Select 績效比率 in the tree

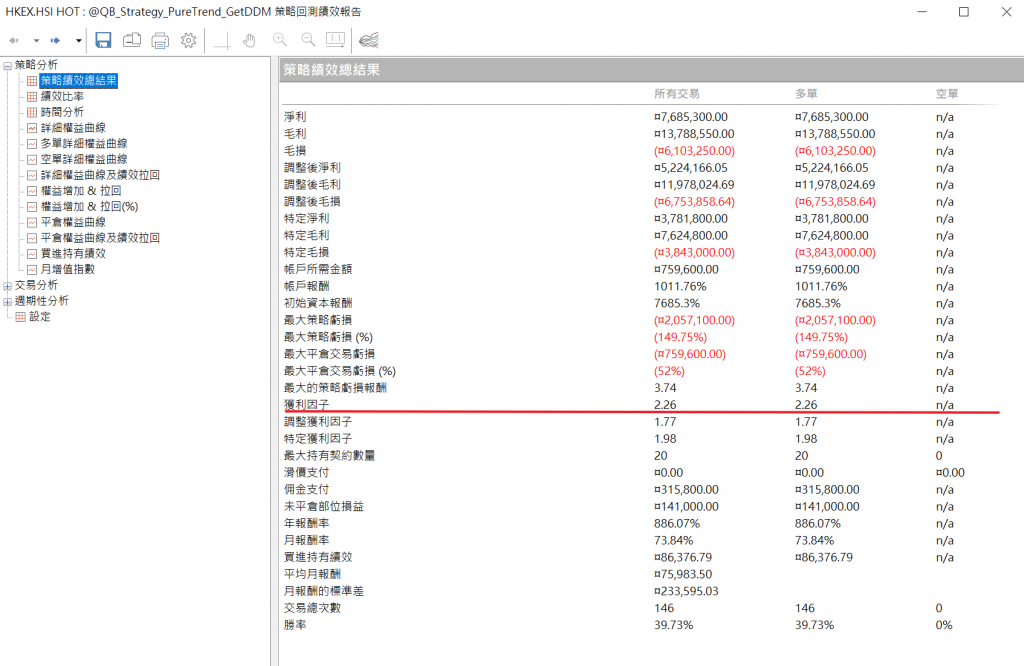[x=62, y=96]
